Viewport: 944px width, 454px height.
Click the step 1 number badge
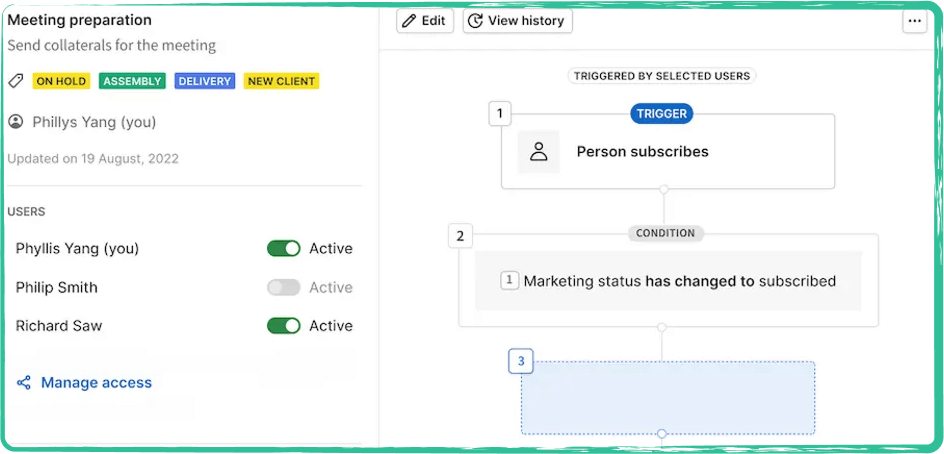click(500, 113)
